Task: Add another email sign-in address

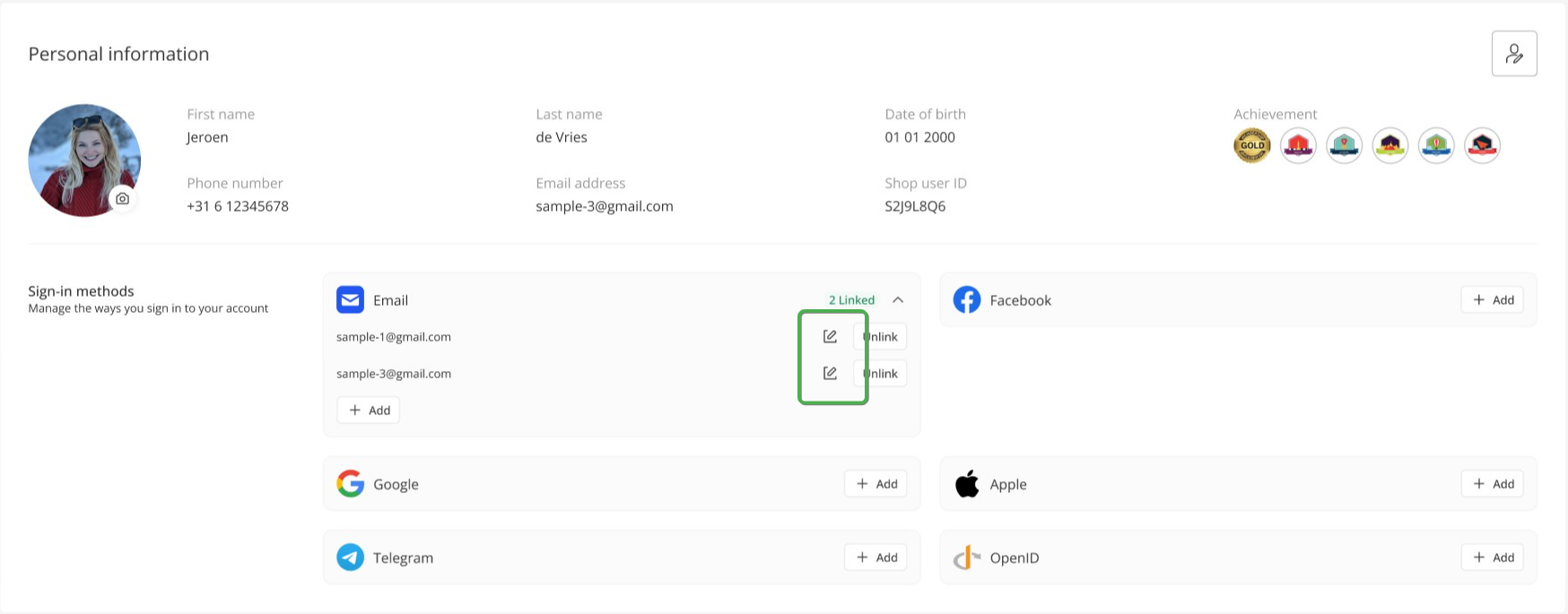Action: (x=369, y=410)
